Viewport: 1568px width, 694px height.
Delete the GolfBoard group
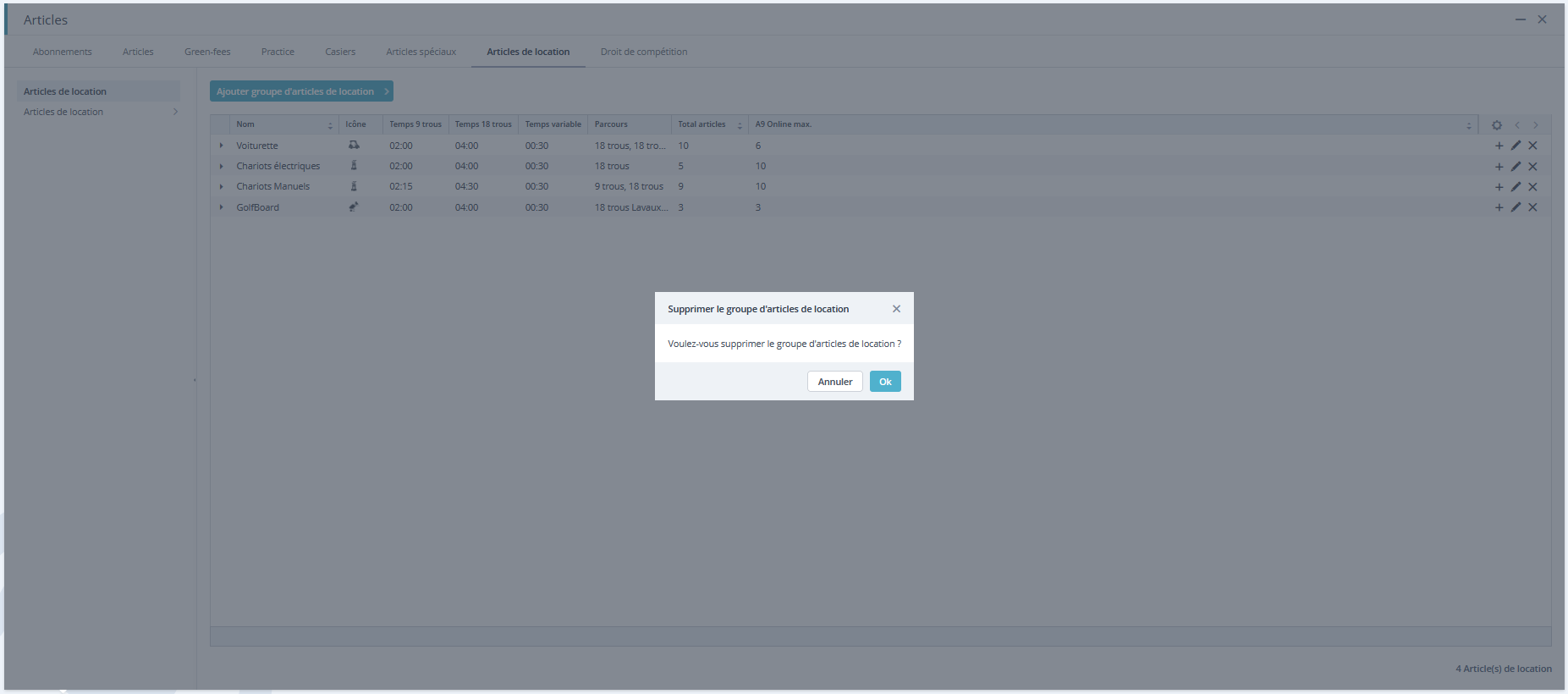pyautogui.click(x=1532, y=207)
